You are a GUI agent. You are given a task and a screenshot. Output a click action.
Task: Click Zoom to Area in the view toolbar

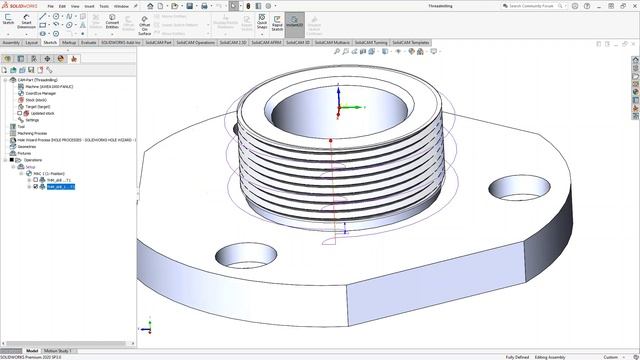(346, 51)
